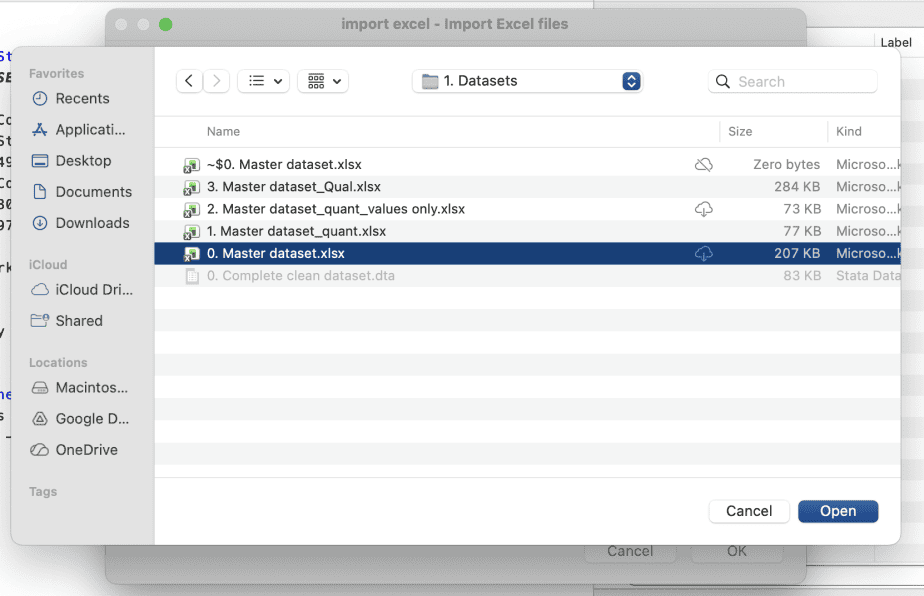
Task: Open Recents in the sidebar
Action: click(82, 99)
